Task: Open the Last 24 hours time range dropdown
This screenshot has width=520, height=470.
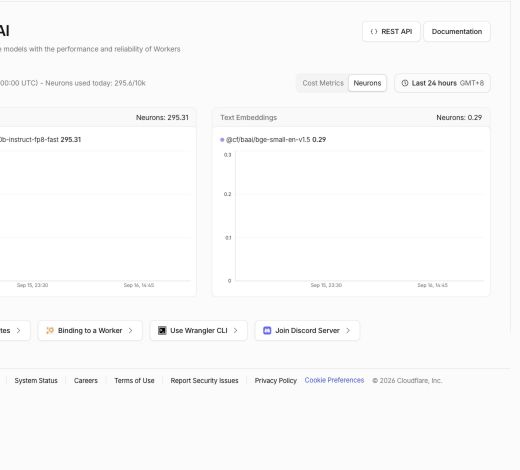Action: (442, 83)
